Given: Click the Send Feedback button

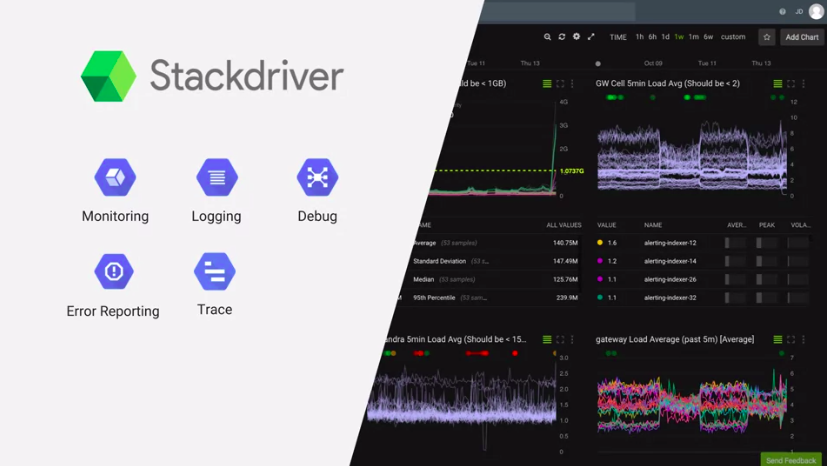Looking at the screenshot, I should point(791,460).
